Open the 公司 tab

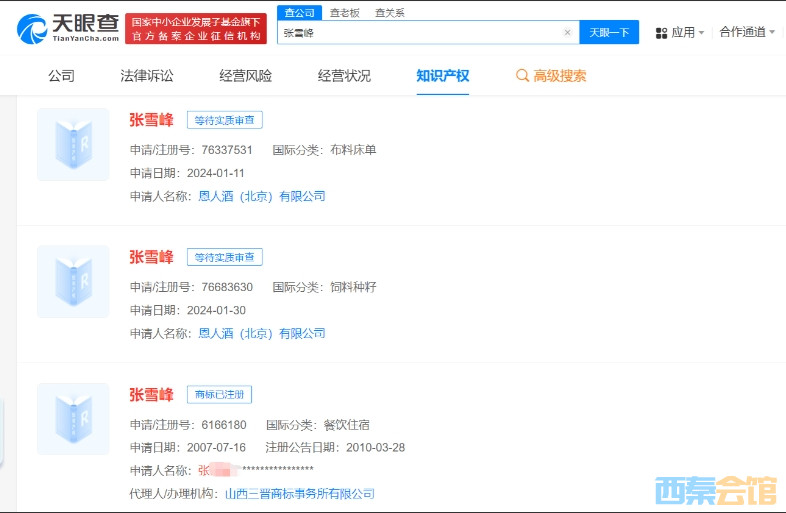tap(61, 76)
